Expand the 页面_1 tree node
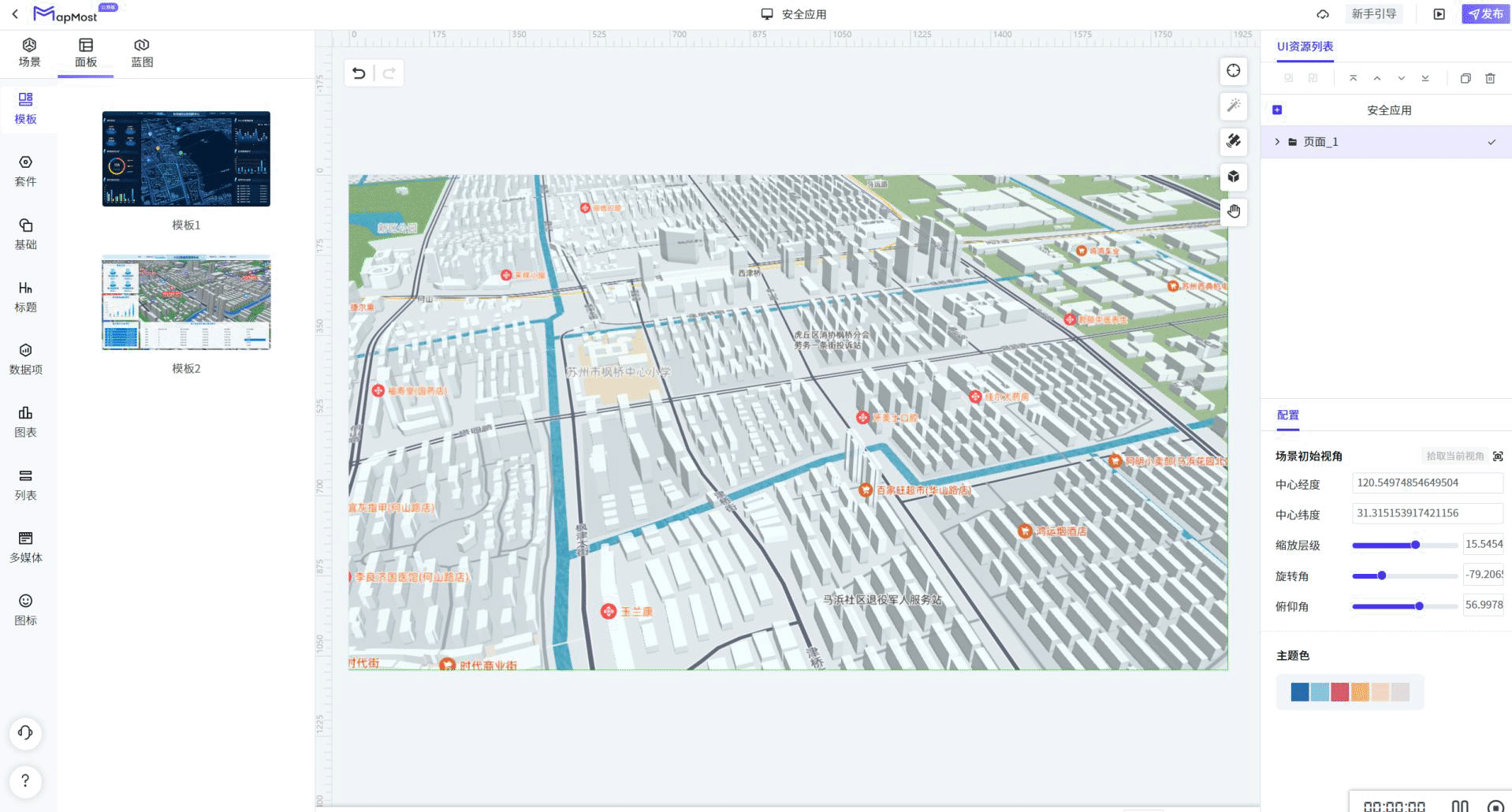Screen dimensions: 1512x812 1277,142
